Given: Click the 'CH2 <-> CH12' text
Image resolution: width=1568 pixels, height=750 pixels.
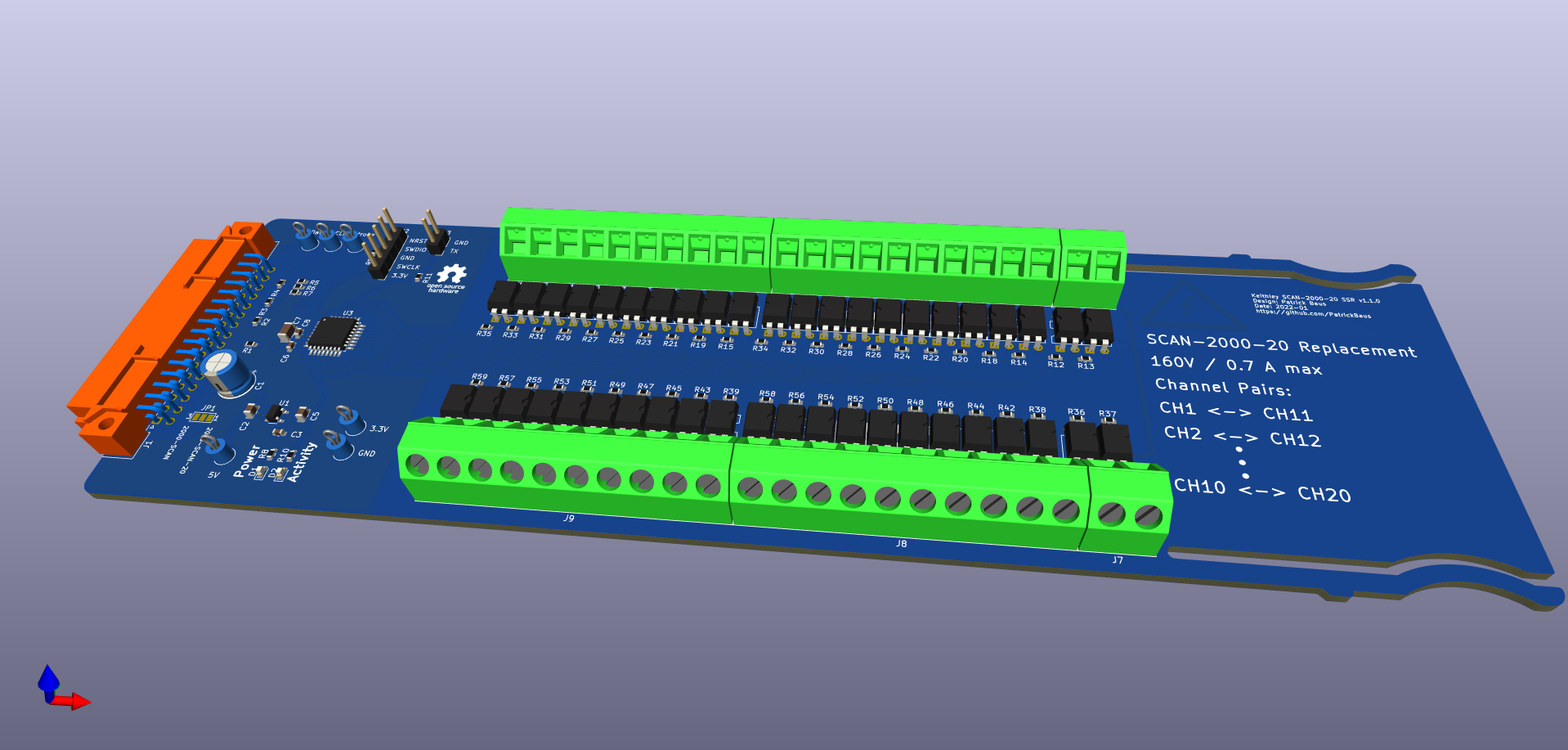Looking at the screenshot, I should point(1243,436).
